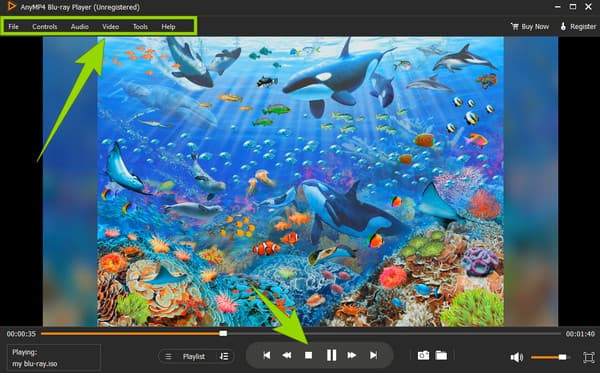Rewind the video playback
This screenshot has height=373, width=600.
287,355
